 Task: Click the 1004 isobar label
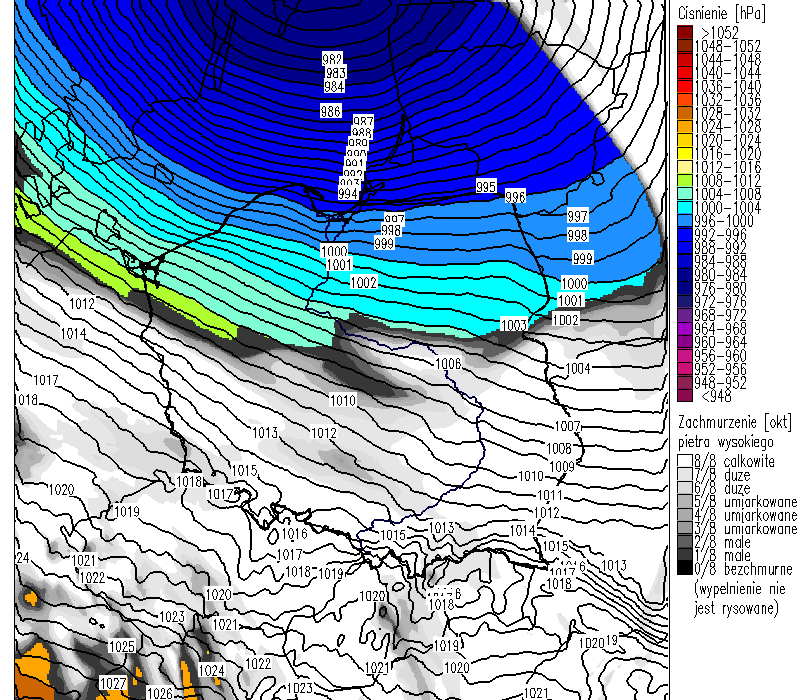(578, 368)
